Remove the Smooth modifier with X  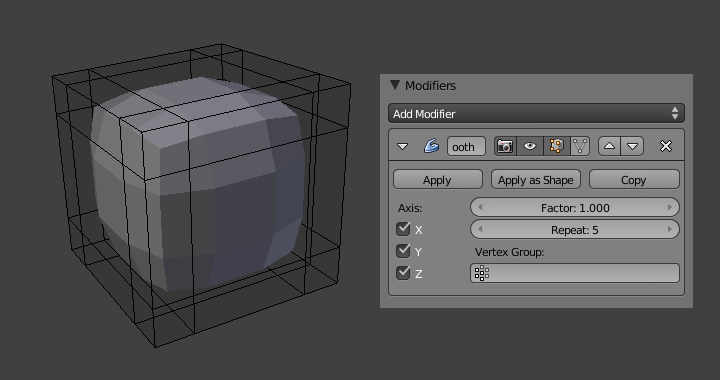[x=665, y=146]
